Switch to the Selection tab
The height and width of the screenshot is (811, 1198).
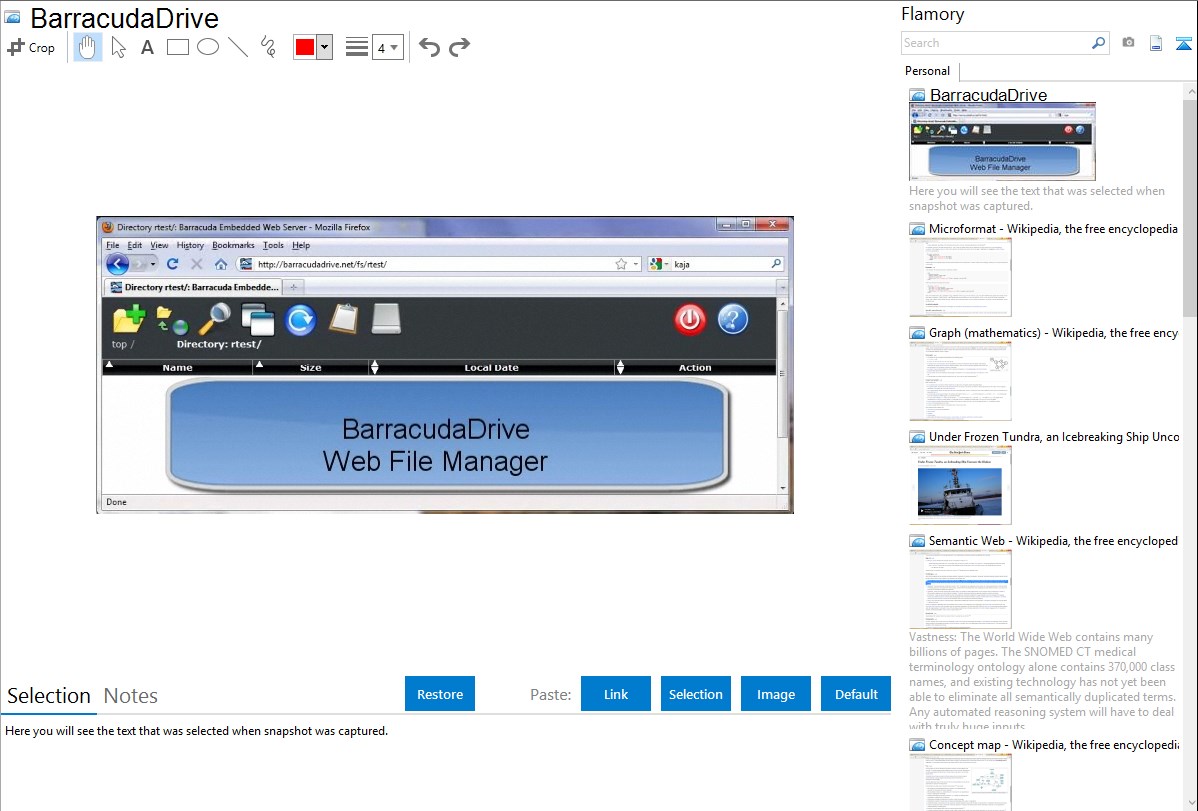(x=49, y=696)
